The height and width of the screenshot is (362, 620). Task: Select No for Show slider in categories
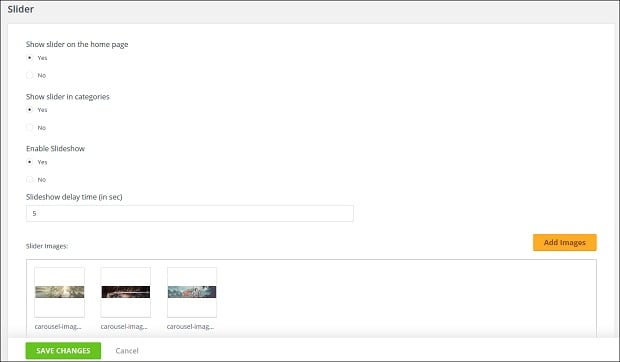coord(30,127)
